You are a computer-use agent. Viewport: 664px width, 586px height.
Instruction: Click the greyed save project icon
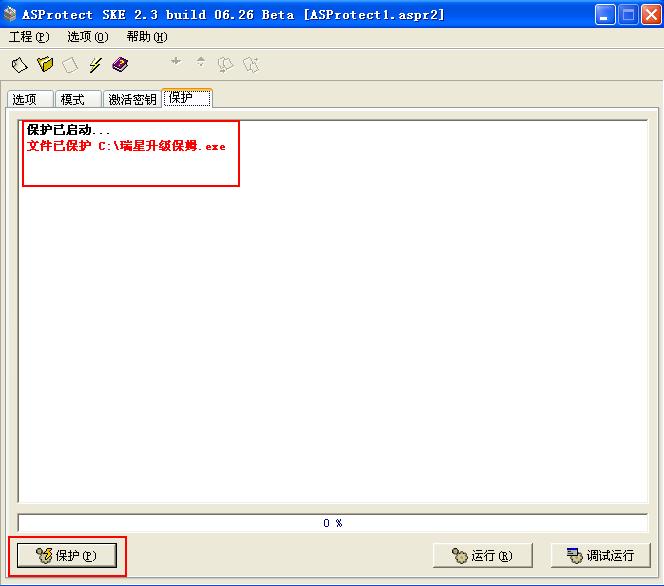click(70, 65)
